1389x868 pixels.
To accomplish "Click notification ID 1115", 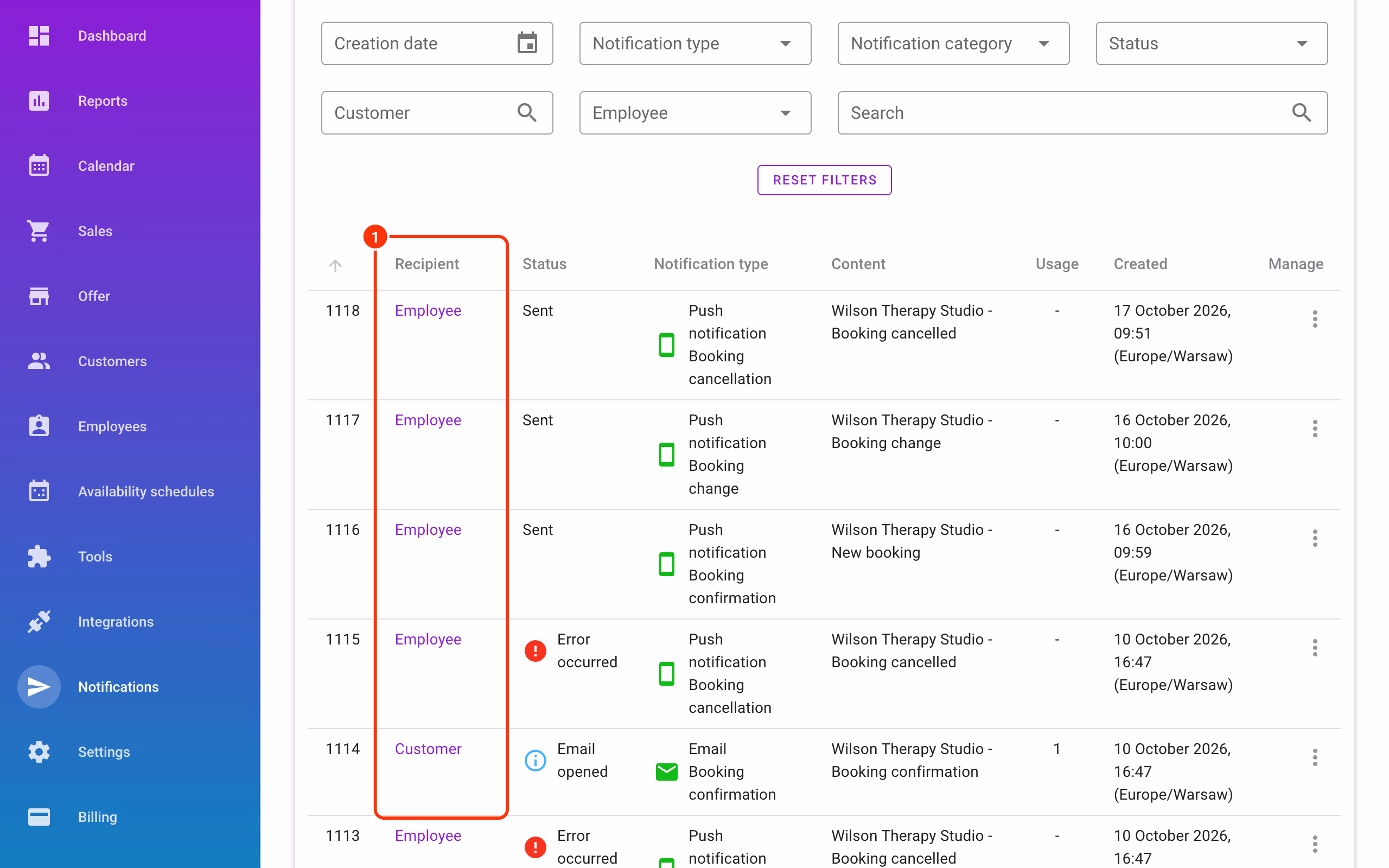I will click(342, 639).
